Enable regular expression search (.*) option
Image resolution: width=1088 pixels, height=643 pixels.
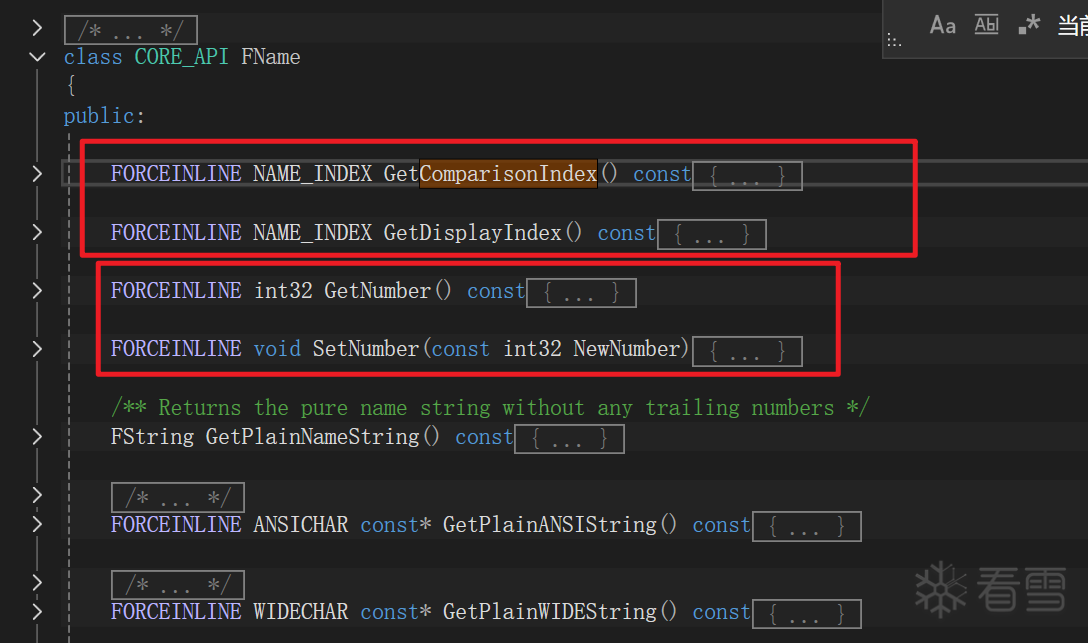click(1029, 25)
